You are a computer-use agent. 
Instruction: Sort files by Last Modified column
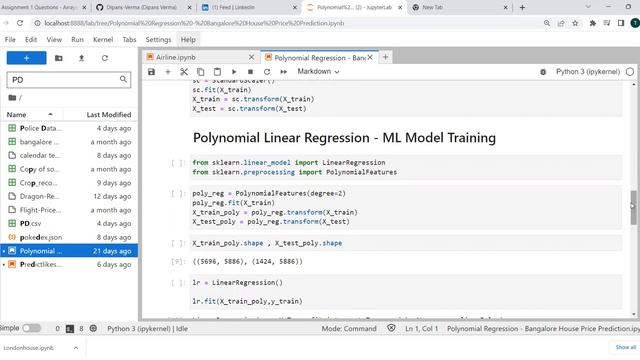click(109, 115)
